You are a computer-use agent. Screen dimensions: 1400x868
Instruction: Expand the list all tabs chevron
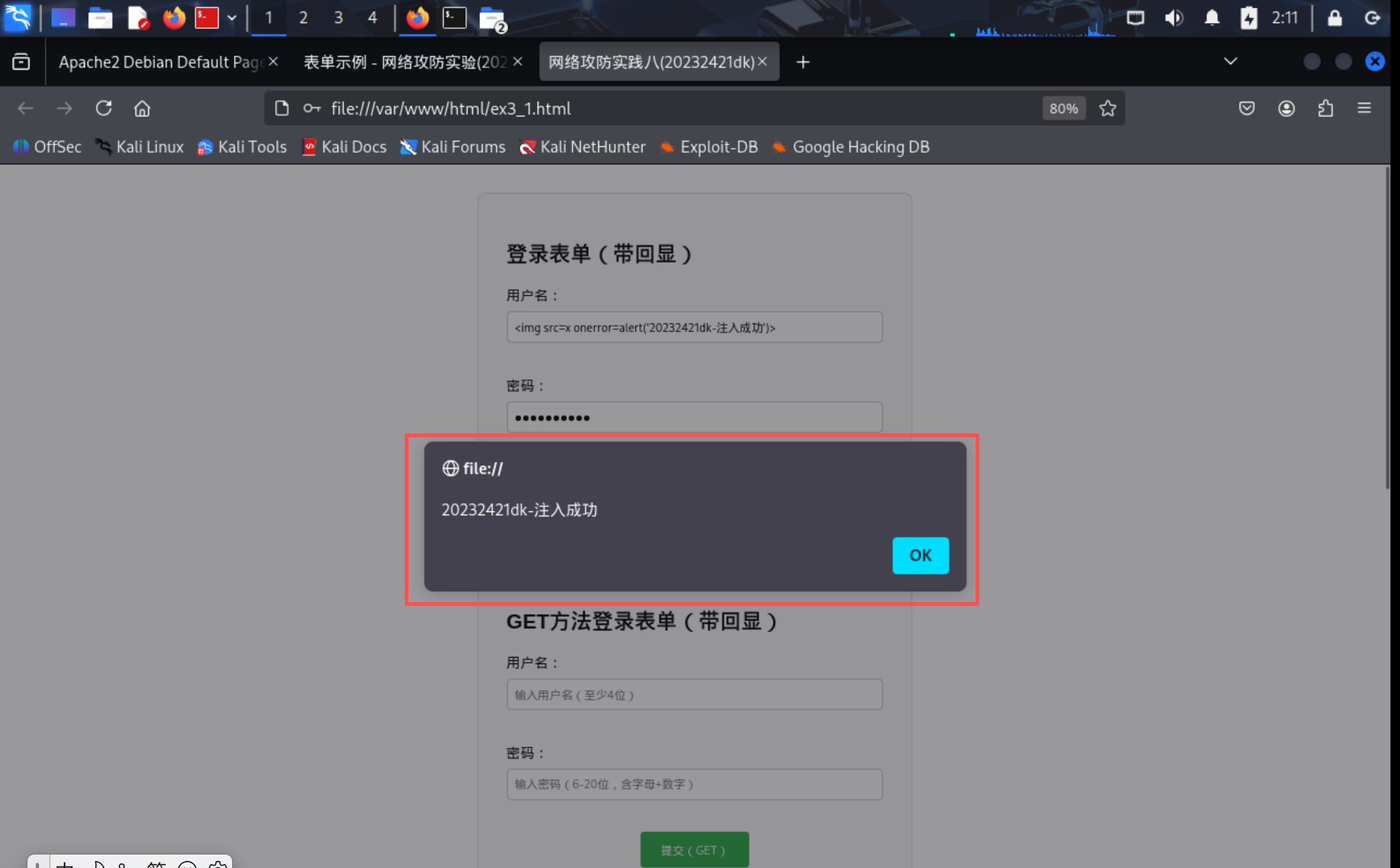coord(1230,62)
